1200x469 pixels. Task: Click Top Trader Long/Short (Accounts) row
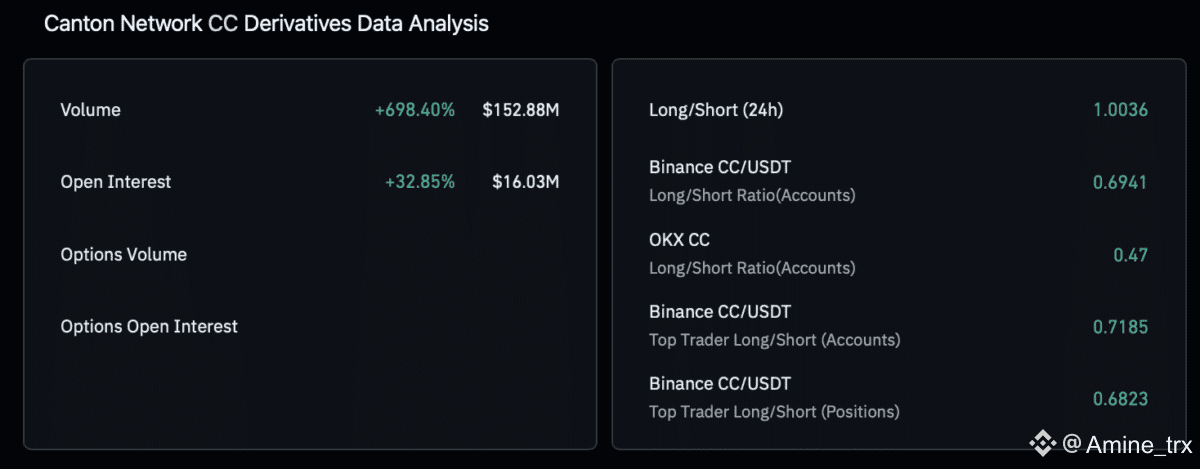coord(774,326)
